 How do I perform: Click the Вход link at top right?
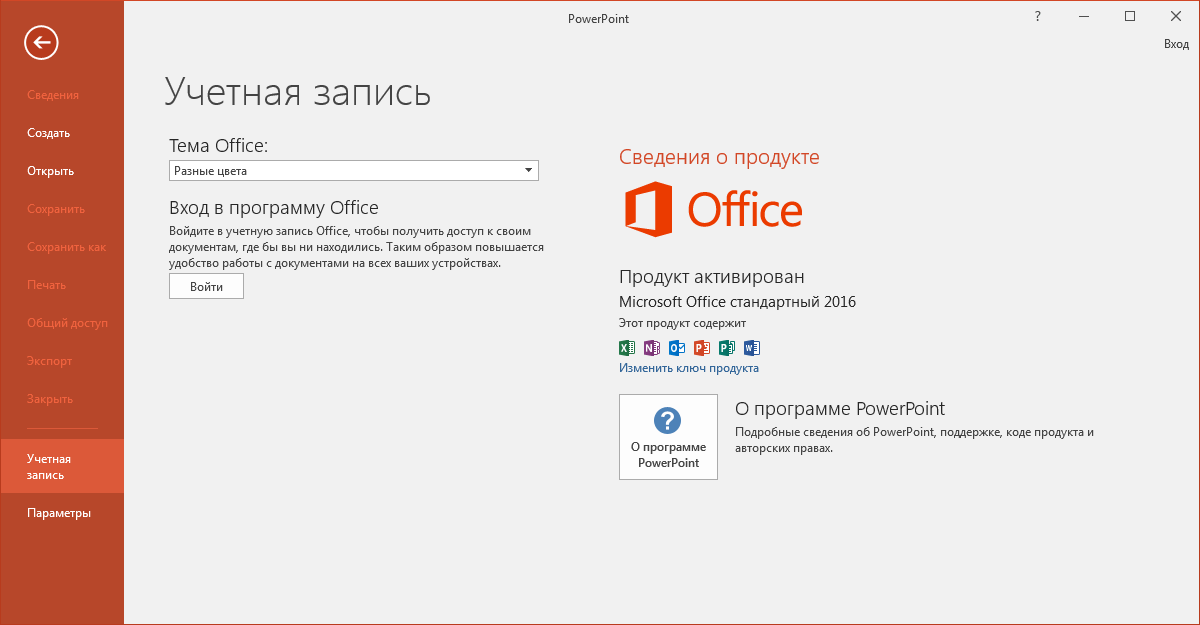tap(1176, 44)
